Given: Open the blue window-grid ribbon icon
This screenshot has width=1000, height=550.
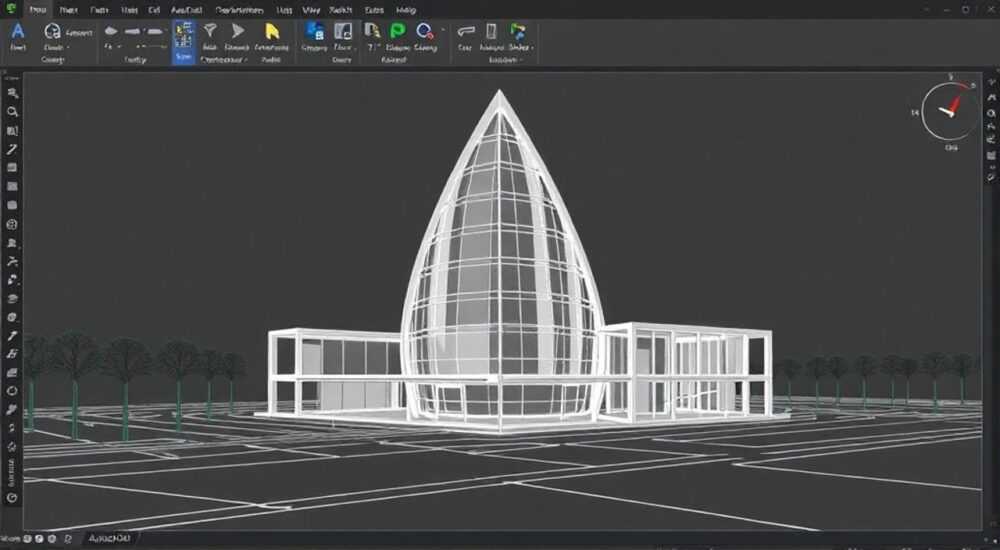Looking at the screenshot, I should 315,31.
